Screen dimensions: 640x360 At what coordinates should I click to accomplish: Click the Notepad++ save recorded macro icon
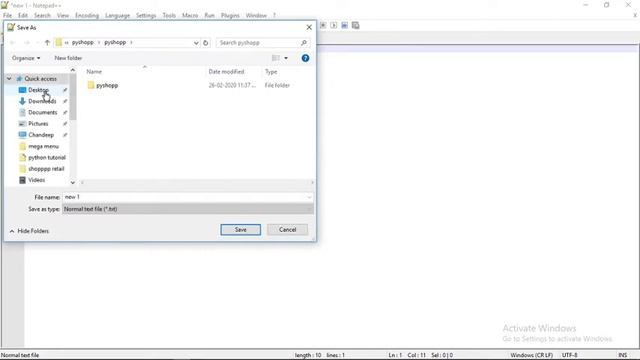tap(356, 25)
